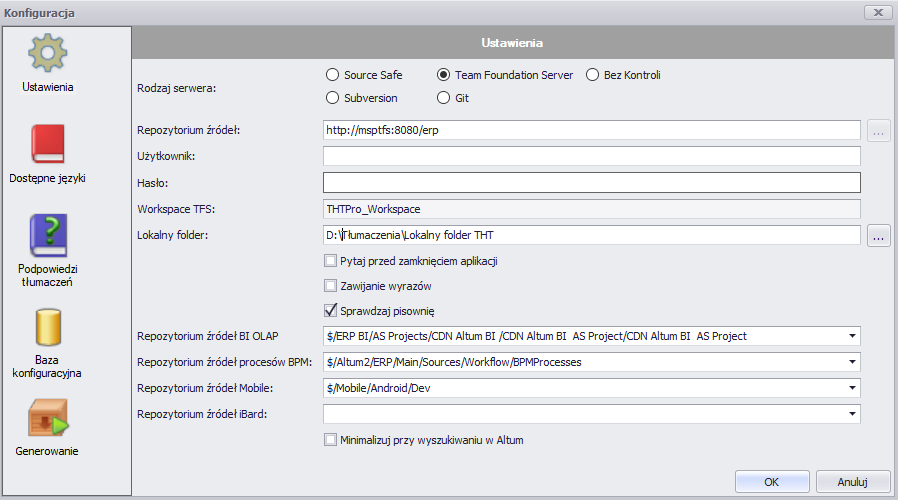Select Git server type
This screenshot has height=500, width=898.
(443, 98)
